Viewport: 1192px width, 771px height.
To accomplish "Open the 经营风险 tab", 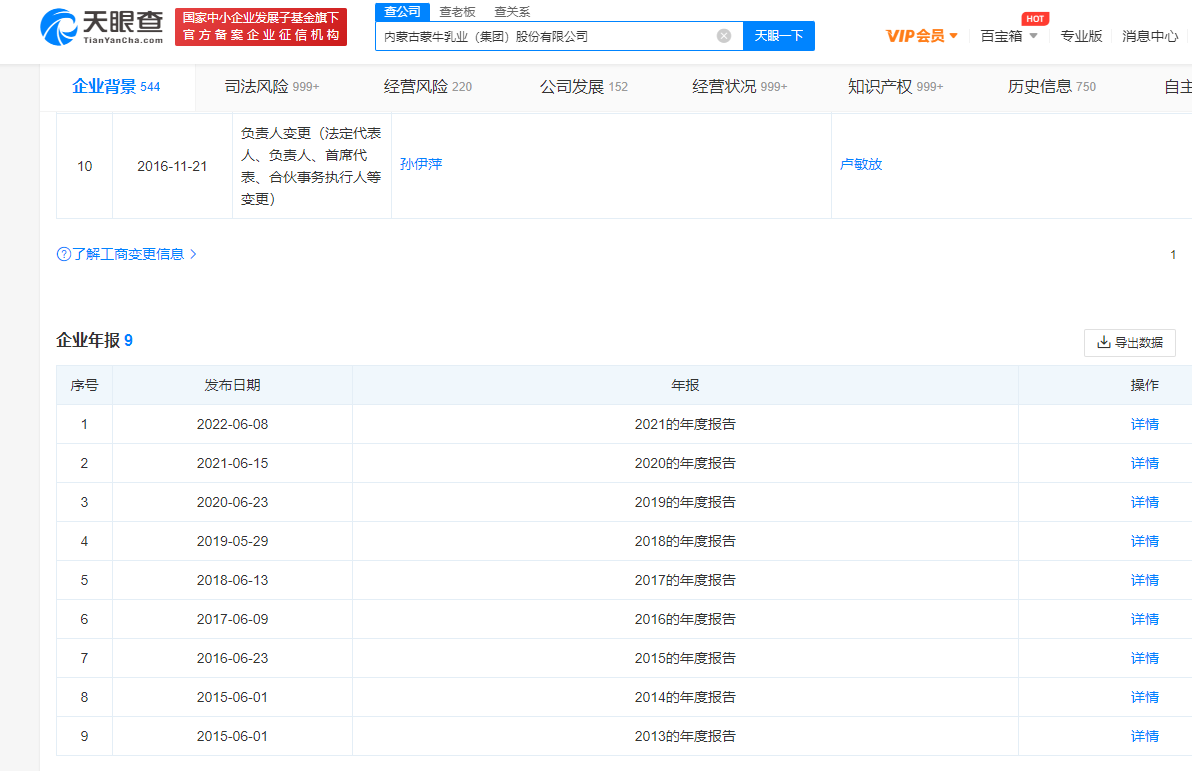I will [428, 87].
